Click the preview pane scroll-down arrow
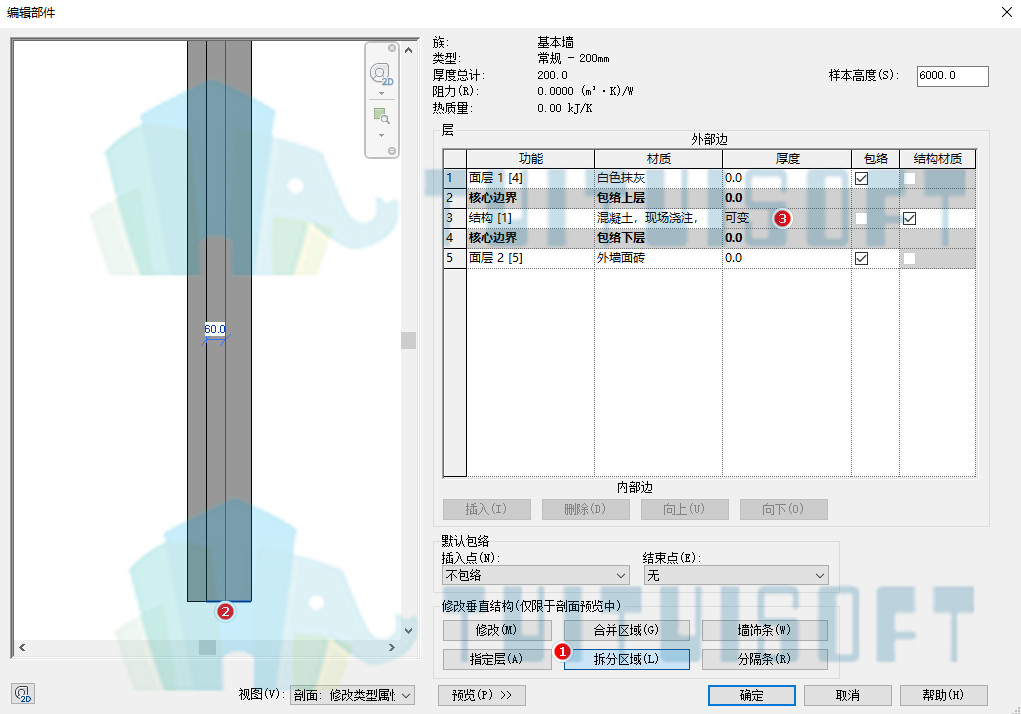Image resolution: width=1021 pixels, height=714 pixels. 408,630
